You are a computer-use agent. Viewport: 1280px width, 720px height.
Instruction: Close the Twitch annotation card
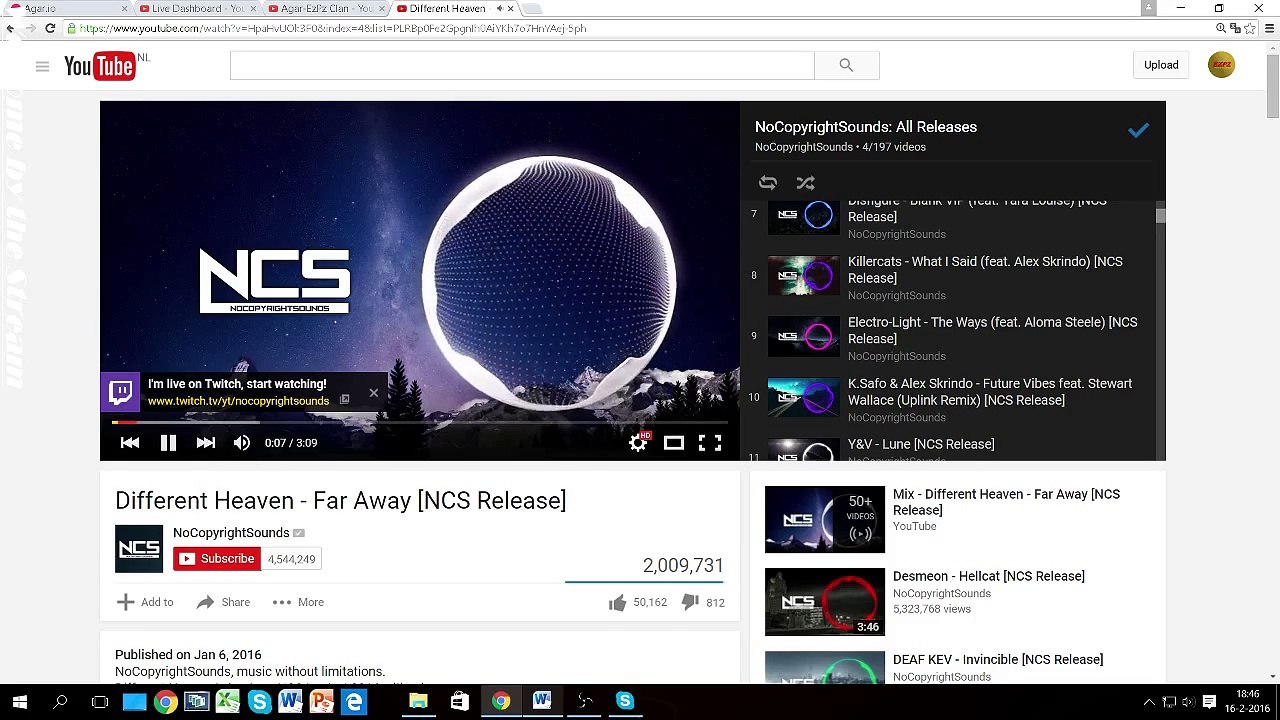(374, 392)
